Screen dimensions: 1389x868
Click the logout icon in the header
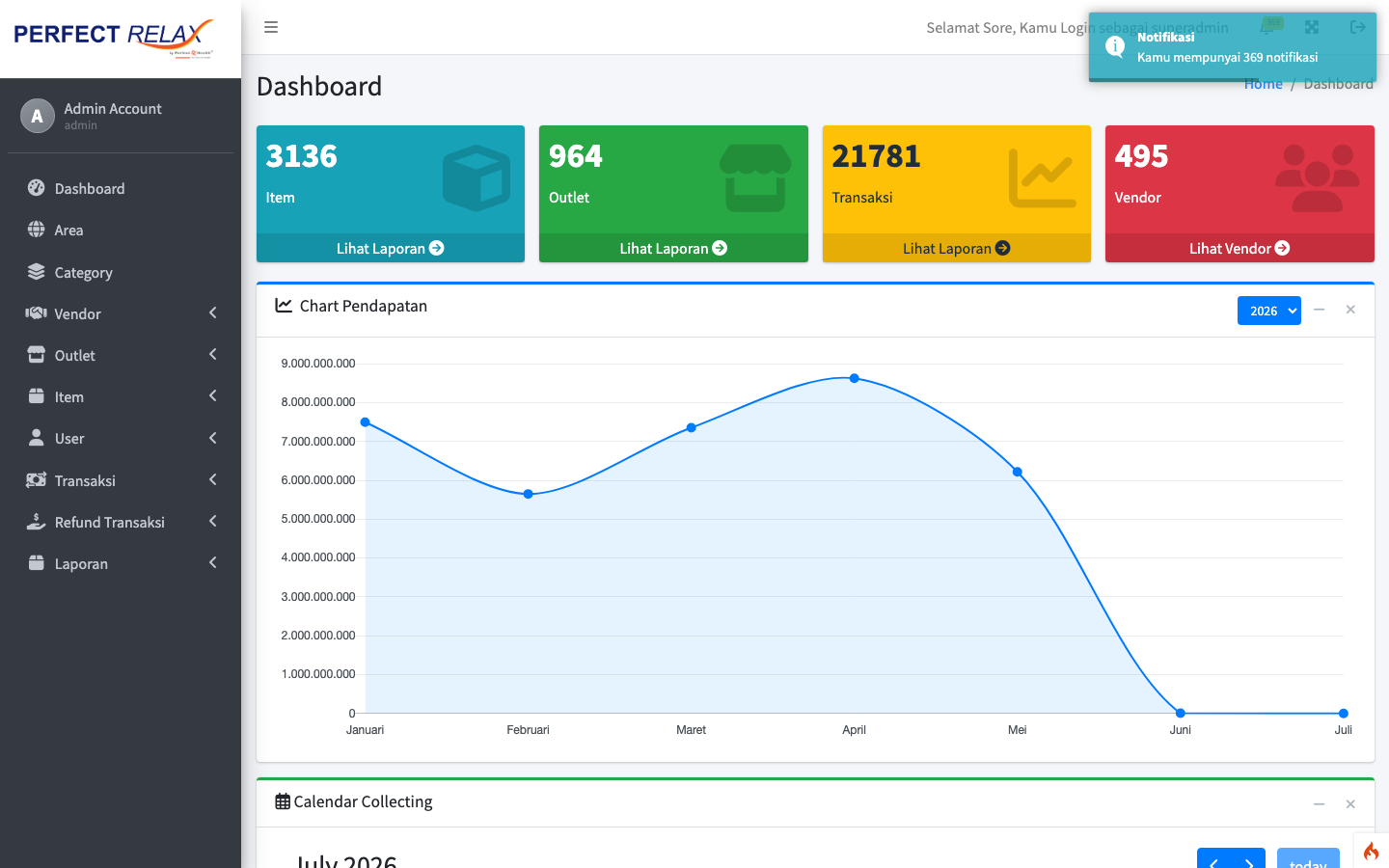tap(1357, 27)
